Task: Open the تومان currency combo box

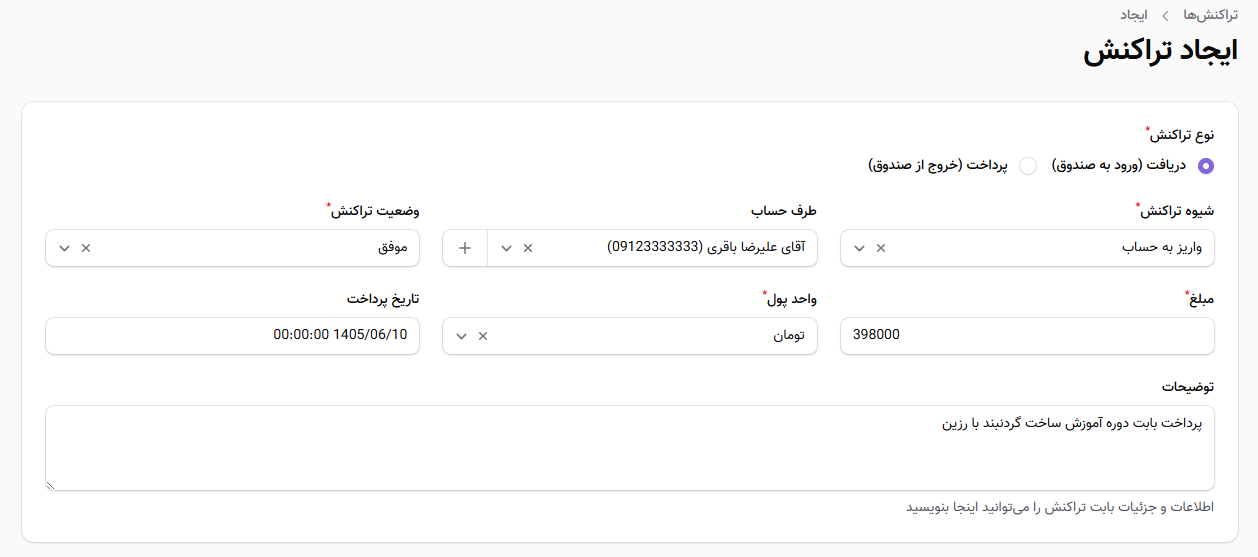Action: (630, 336)
